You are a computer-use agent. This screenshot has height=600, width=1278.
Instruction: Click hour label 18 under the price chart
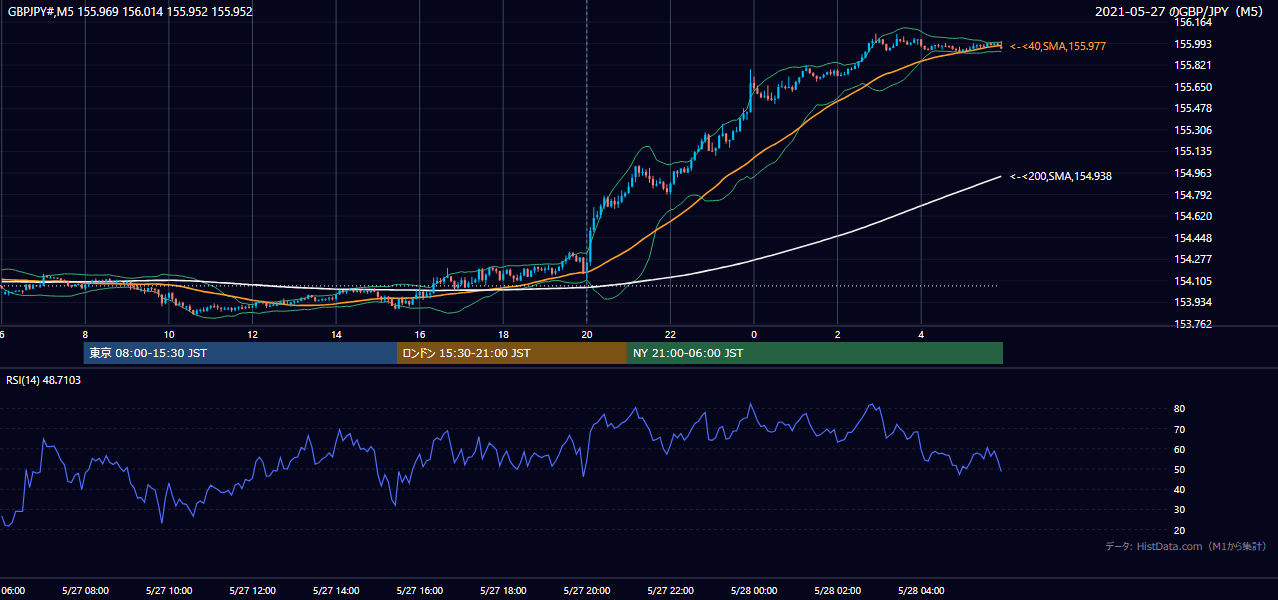point(503,335)
